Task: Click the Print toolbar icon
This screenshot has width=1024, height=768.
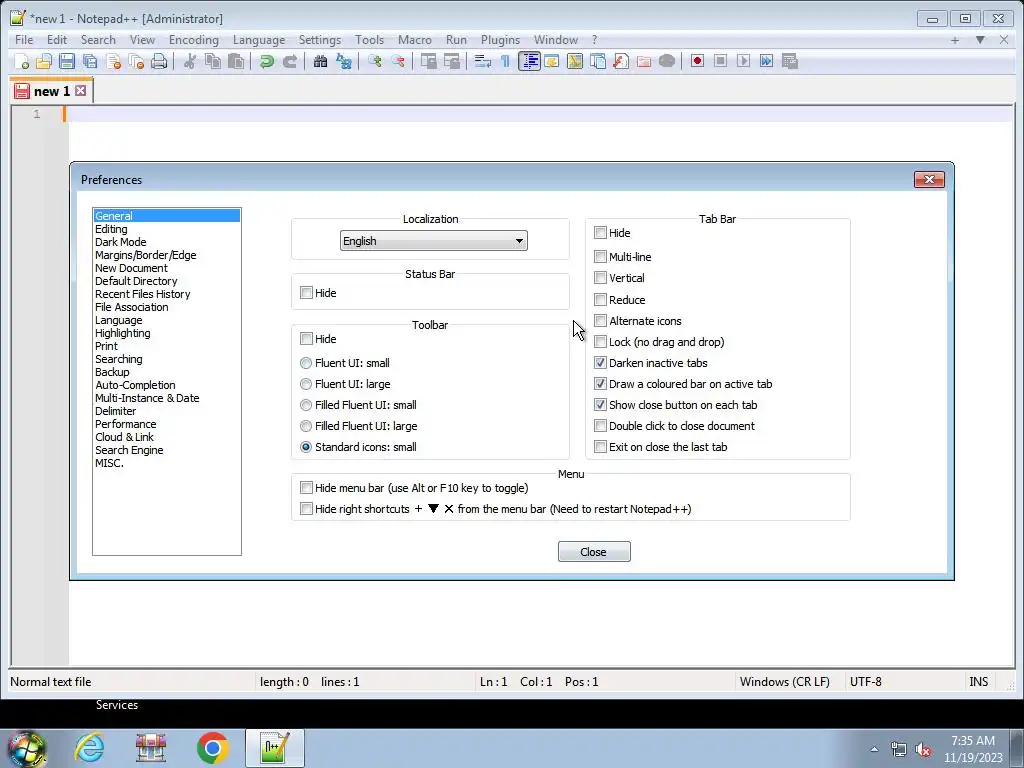Action: tap(159, 61)
